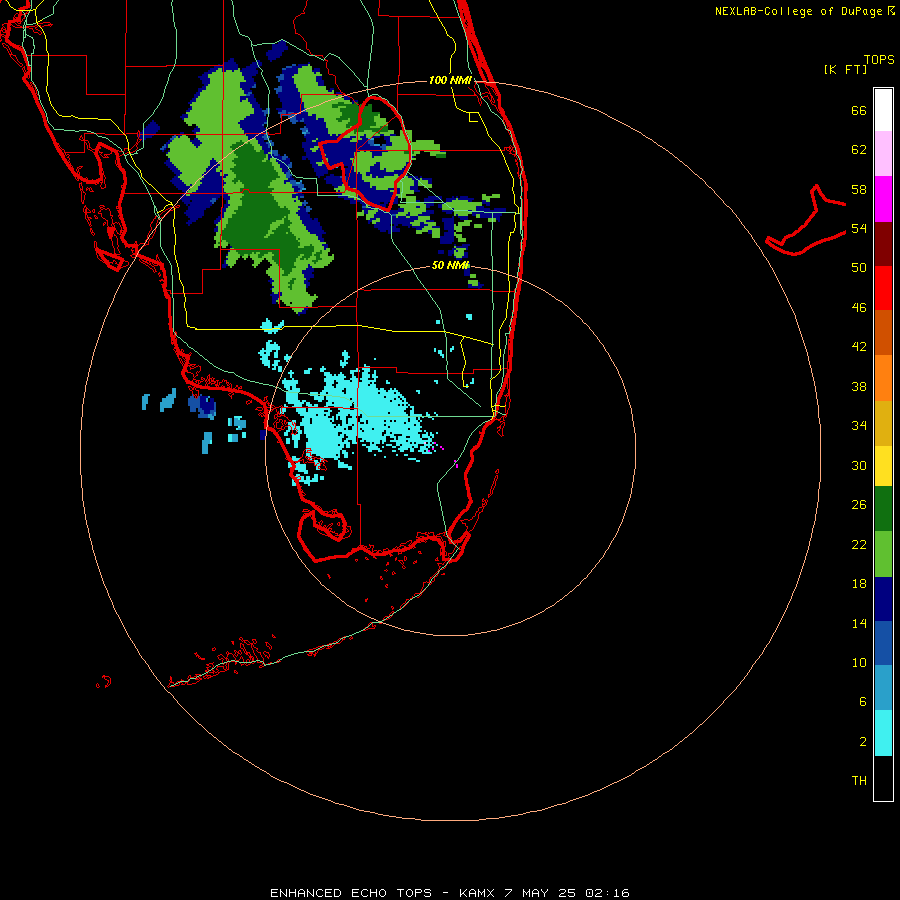Image resolution: width=900 pixels, height=900 pixels.
Task: Click the 58 legend value label
Action: pyautogui.click(x=859, y=189)
